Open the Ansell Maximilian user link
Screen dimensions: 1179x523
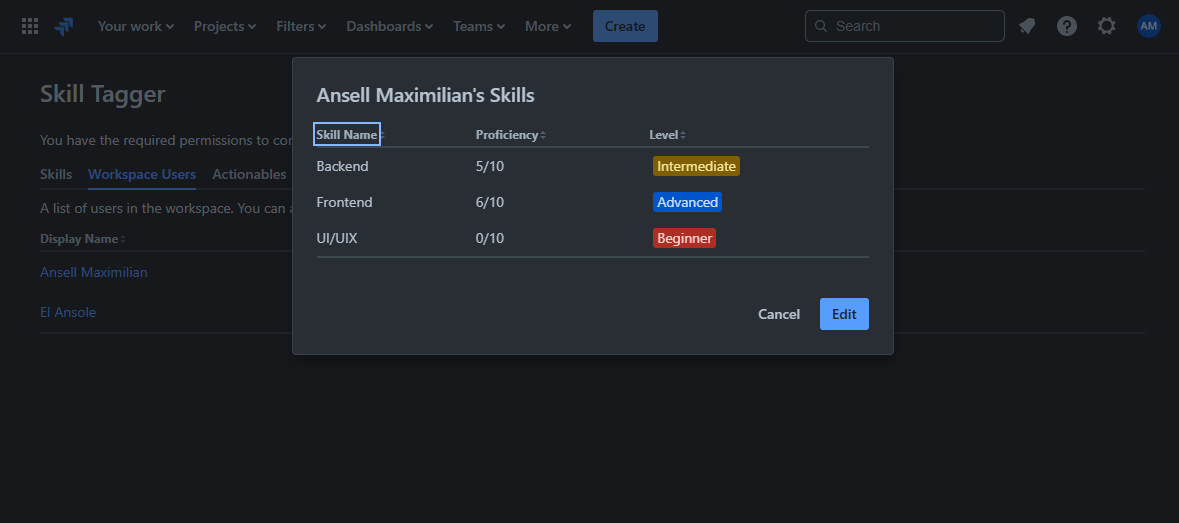pos(93,273)
